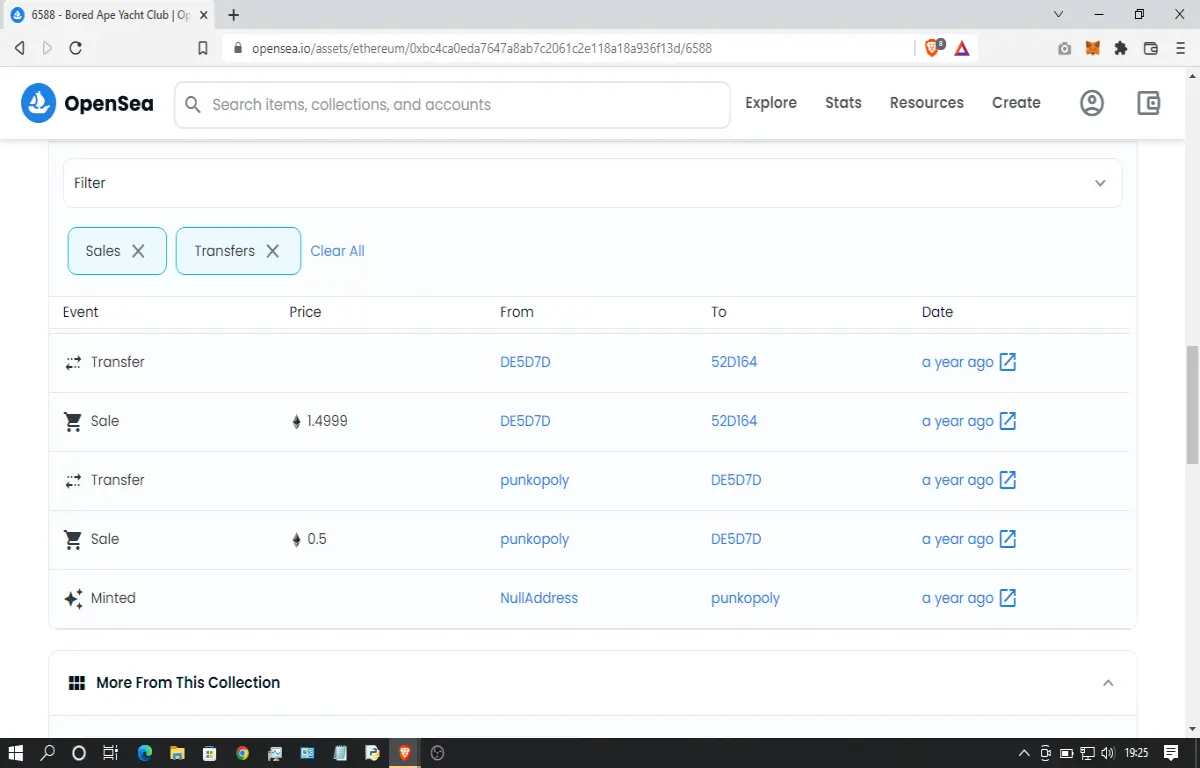This screenshot has height=768, width=1200.
Task: Click 'a year ago' in Minted row
Action: pos(957,598)
